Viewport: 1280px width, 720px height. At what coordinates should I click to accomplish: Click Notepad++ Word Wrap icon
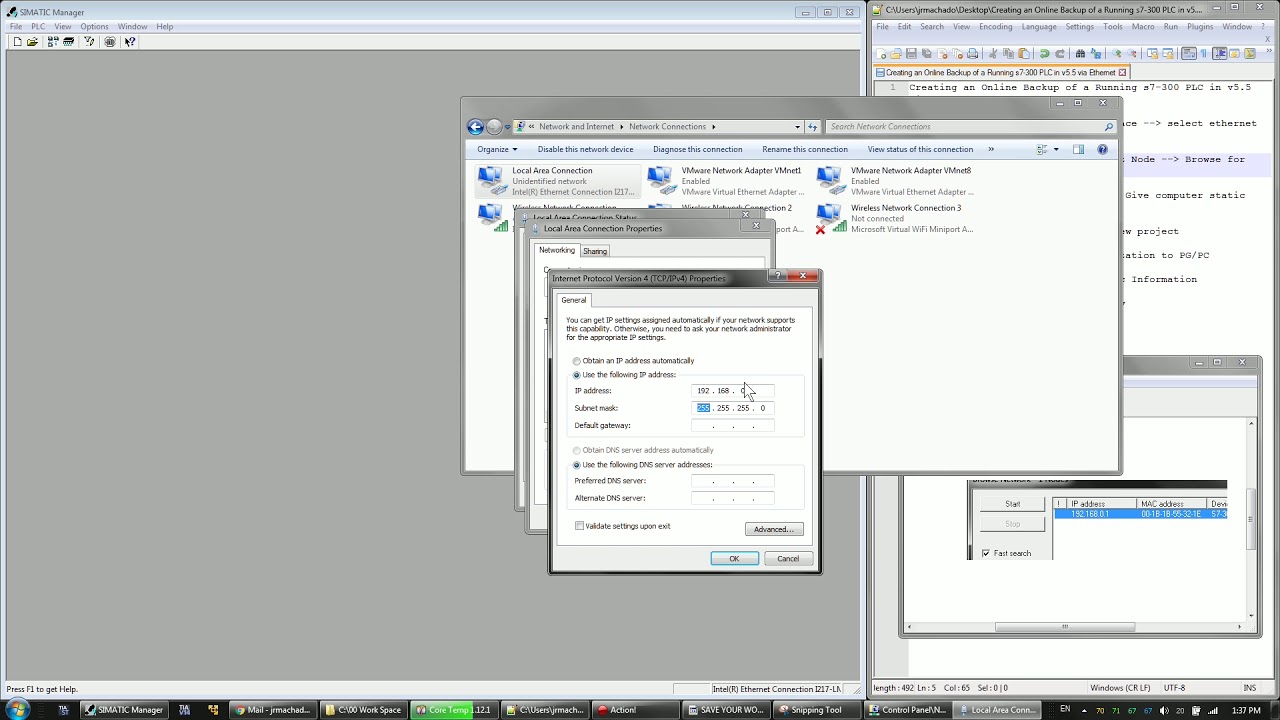point(1188,54)
